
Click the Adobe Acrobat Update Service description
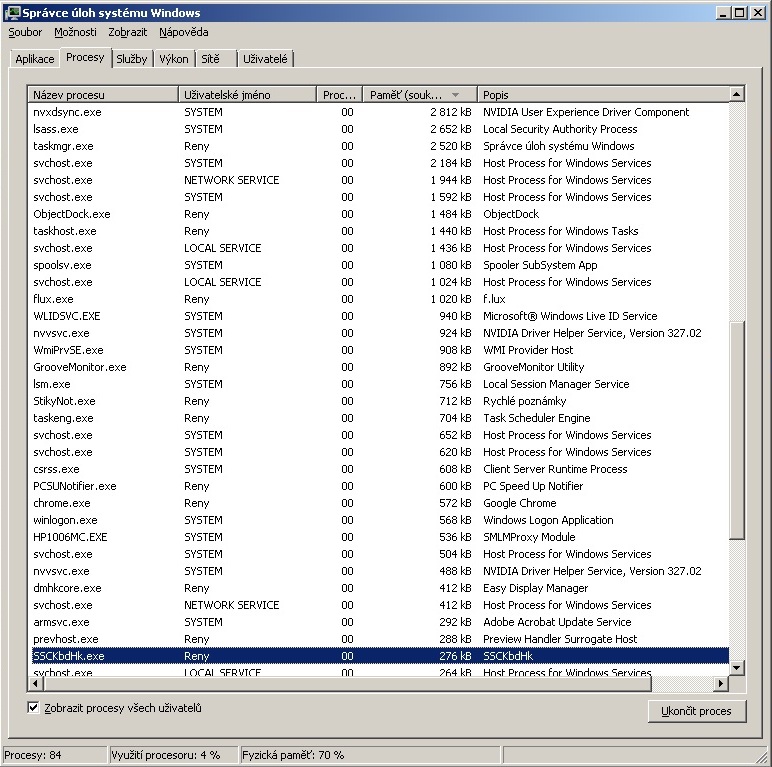coord(557,622)
